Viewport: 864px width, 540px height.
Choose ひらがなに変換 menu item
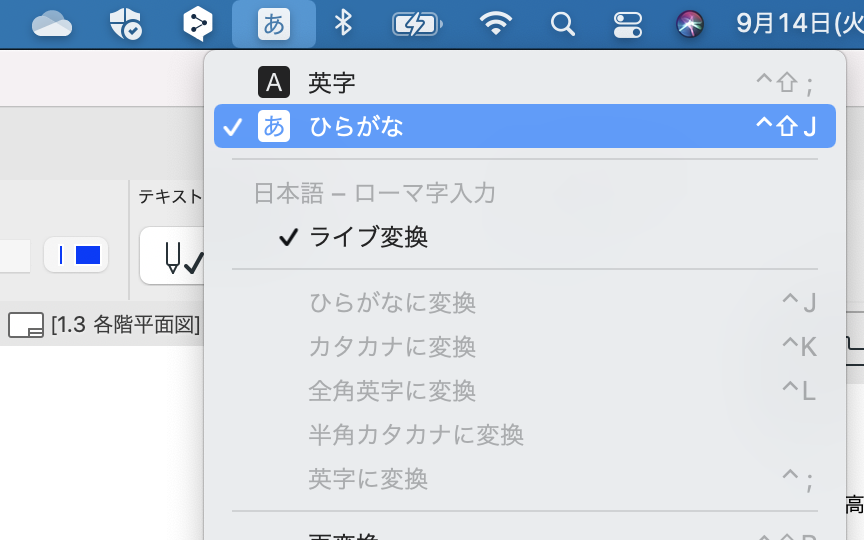pos(525,303)
